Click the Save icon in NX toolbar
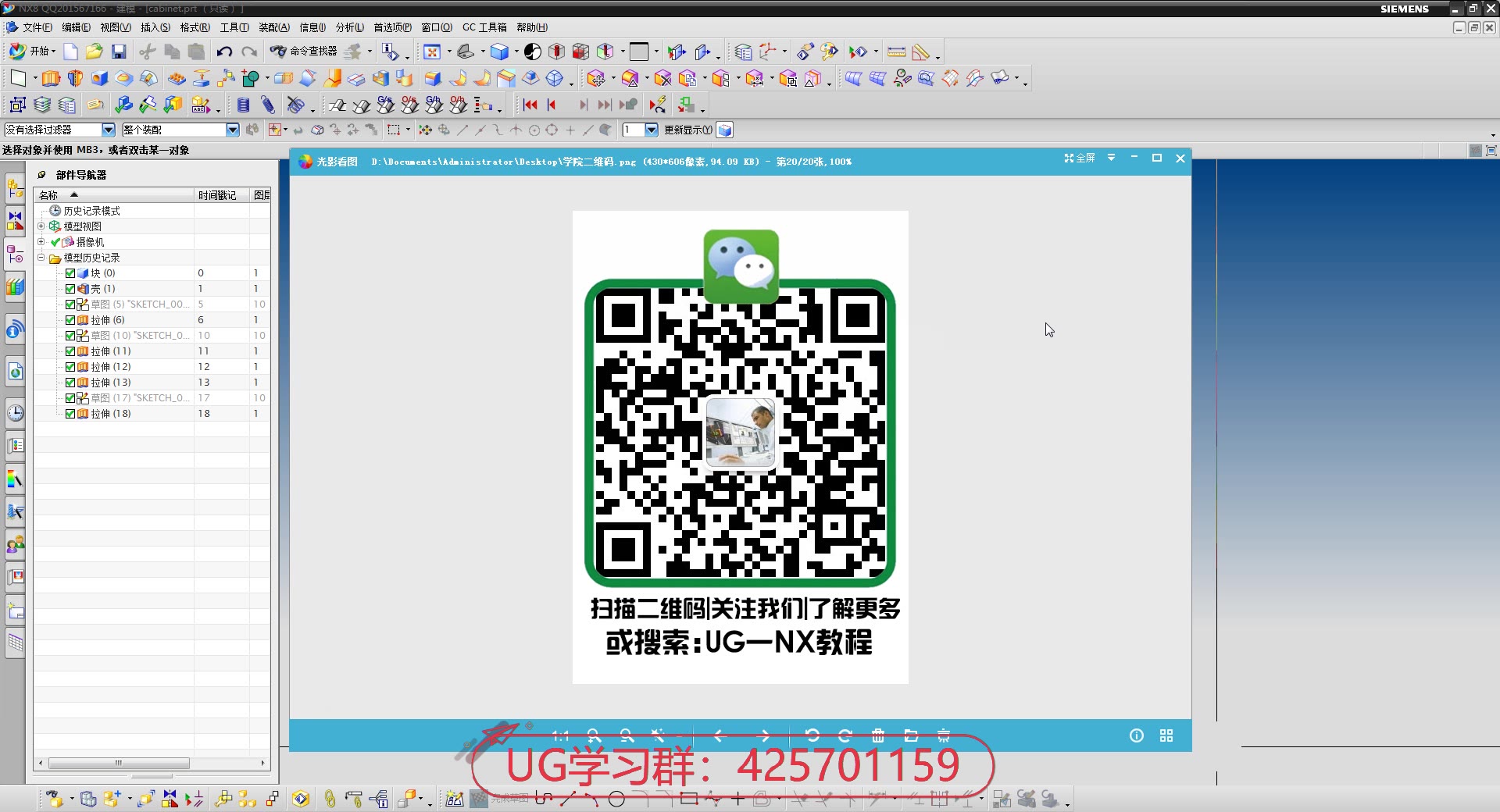1500x812 pixels. click(119, 52)
